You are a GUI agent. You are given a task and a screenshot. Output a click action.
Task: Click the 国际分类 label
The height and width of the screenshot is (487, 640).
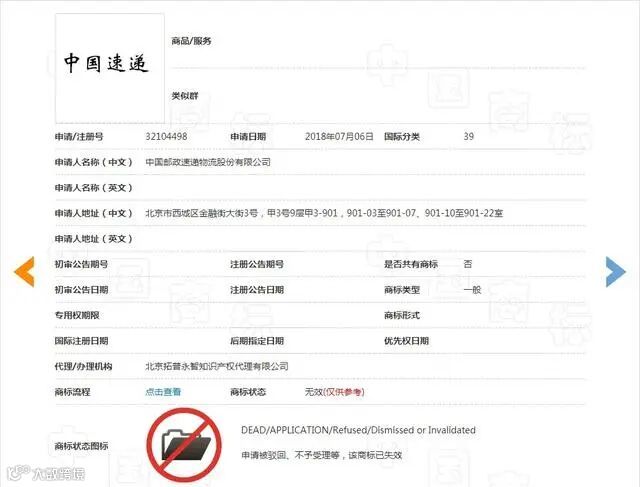402,136
